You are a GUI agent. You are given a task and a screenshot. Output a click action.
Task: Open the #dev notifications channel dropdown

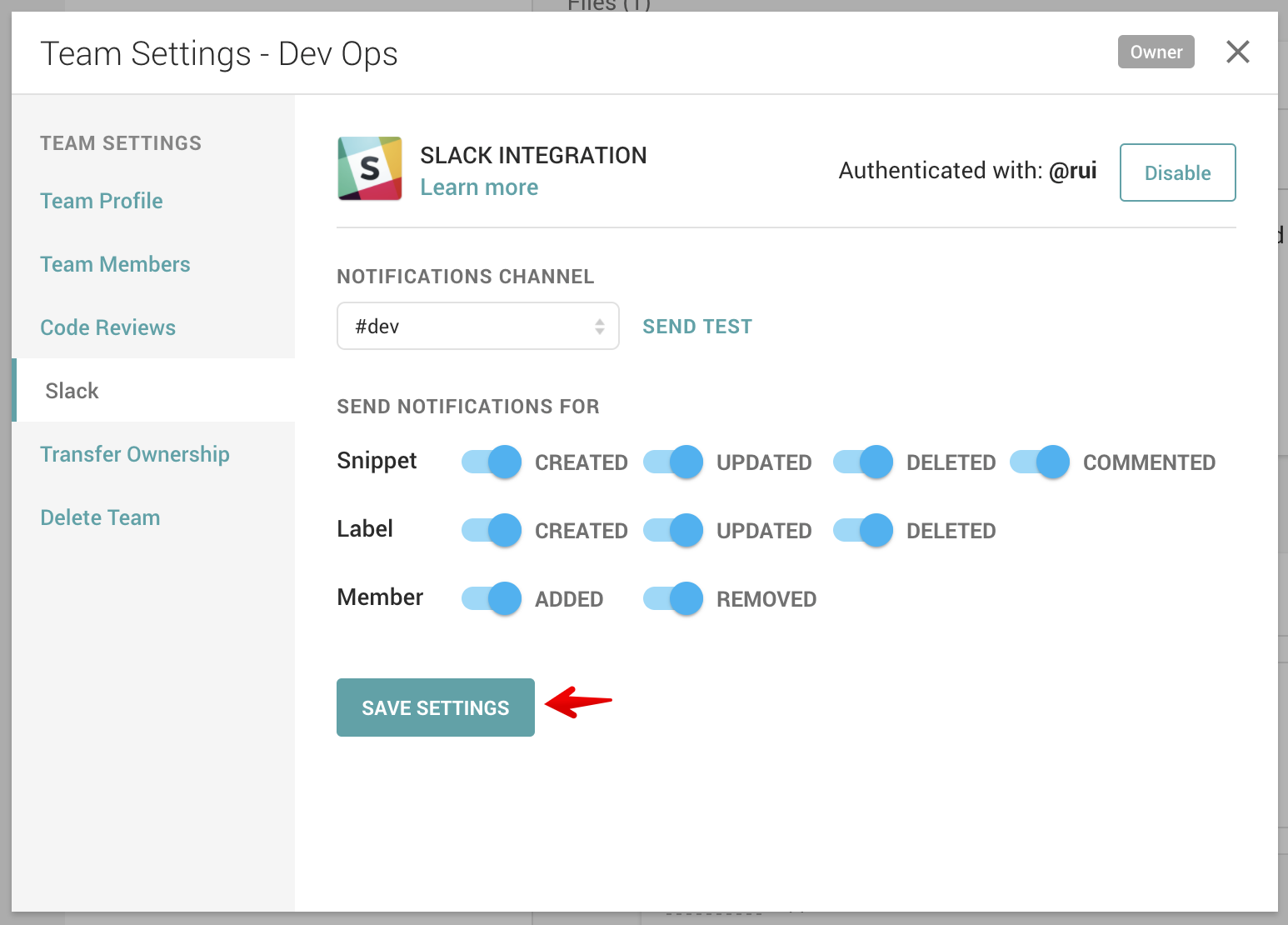478,326
